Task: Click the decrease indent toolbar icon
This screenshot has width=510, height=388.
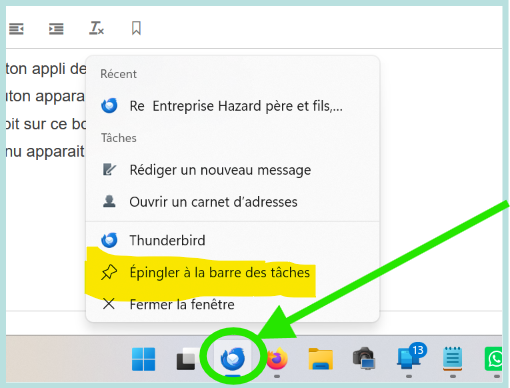Action: [16, 29]
